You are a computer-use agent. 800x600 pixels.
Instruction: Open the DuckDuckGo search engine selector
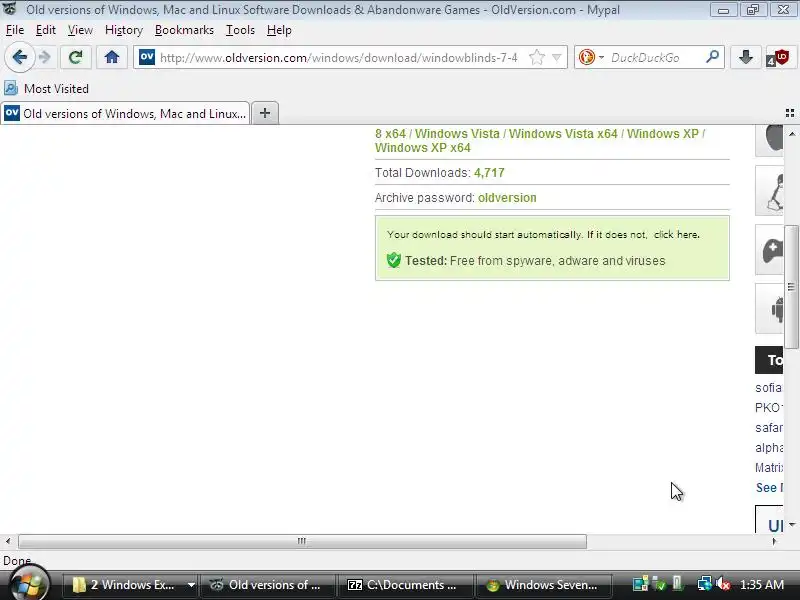pos(591,57)
